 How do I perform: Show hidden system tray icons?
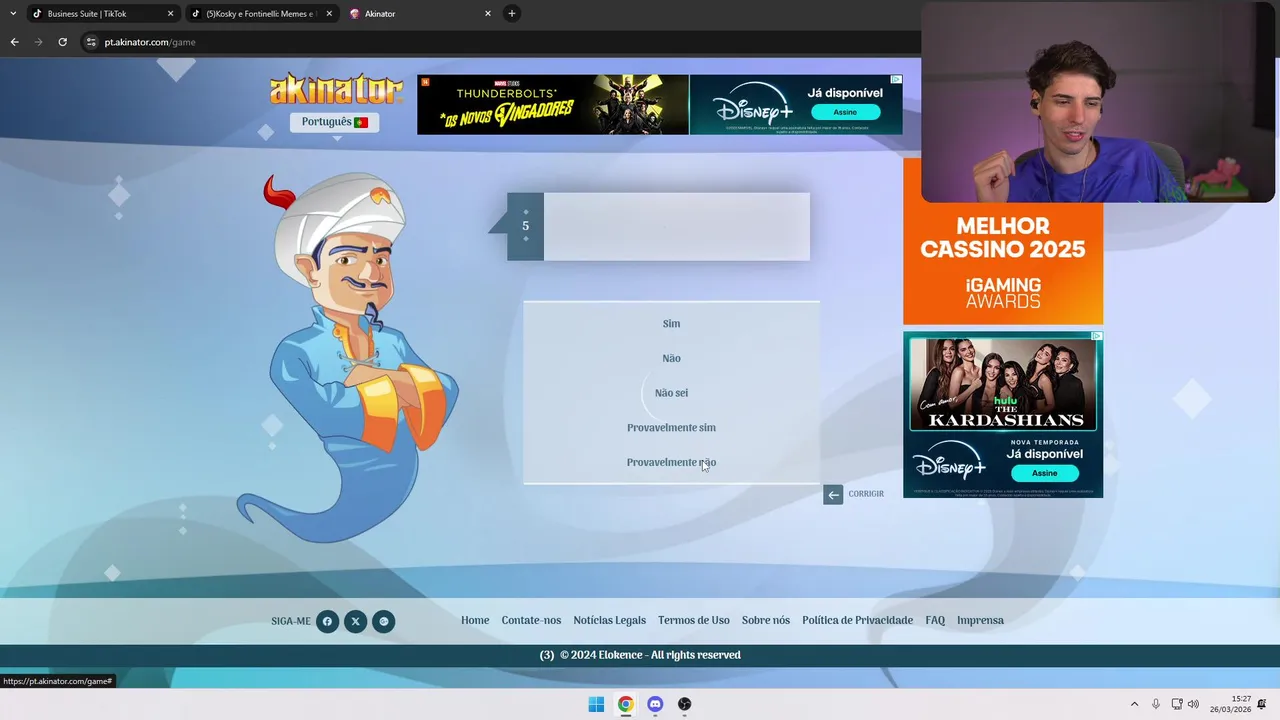coord(1134,704)
